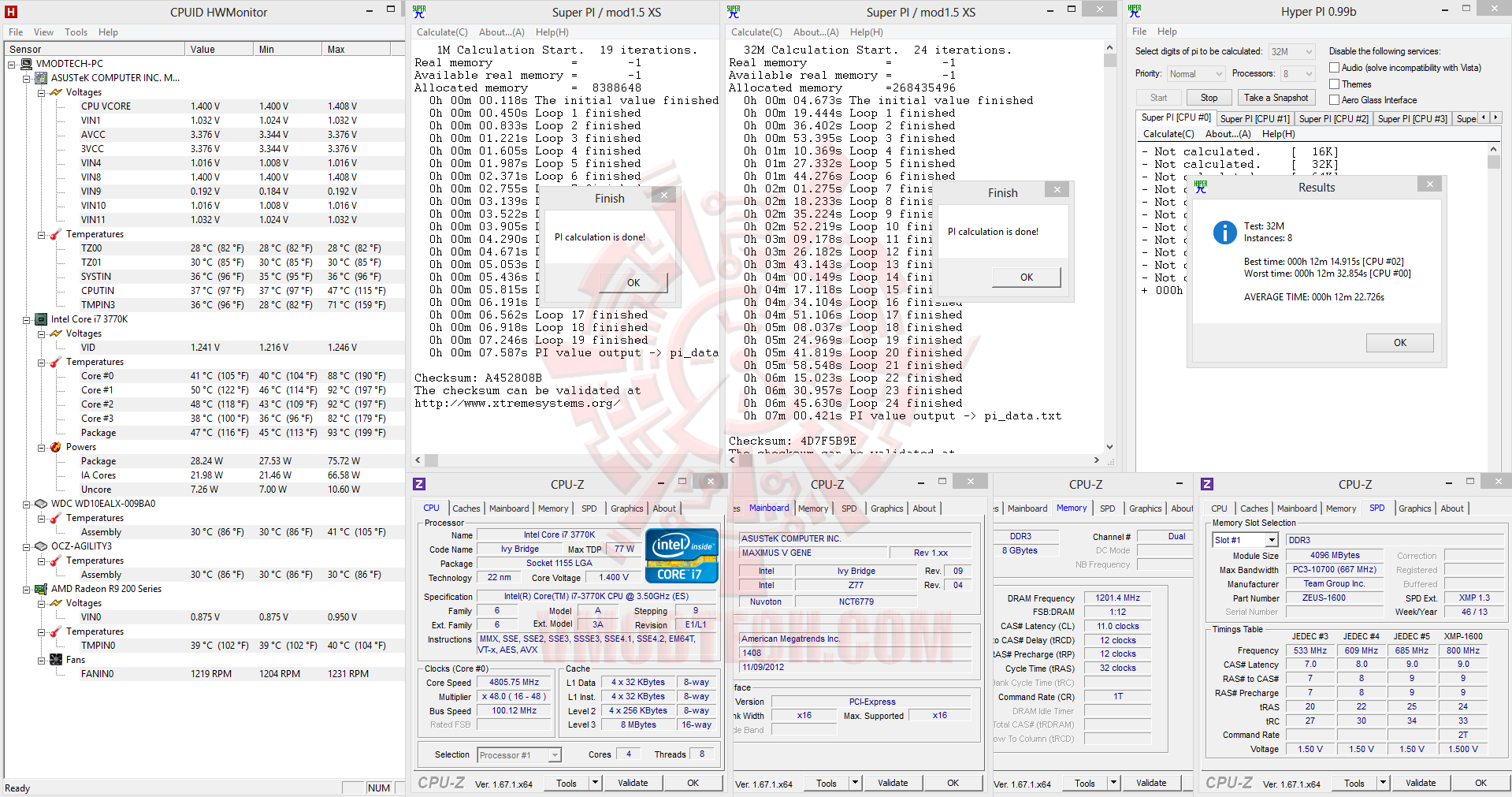Click the Temperatures icon under OCZ-AGILITY3
This screenshot has height=797, width=1512.
(56, 561)
